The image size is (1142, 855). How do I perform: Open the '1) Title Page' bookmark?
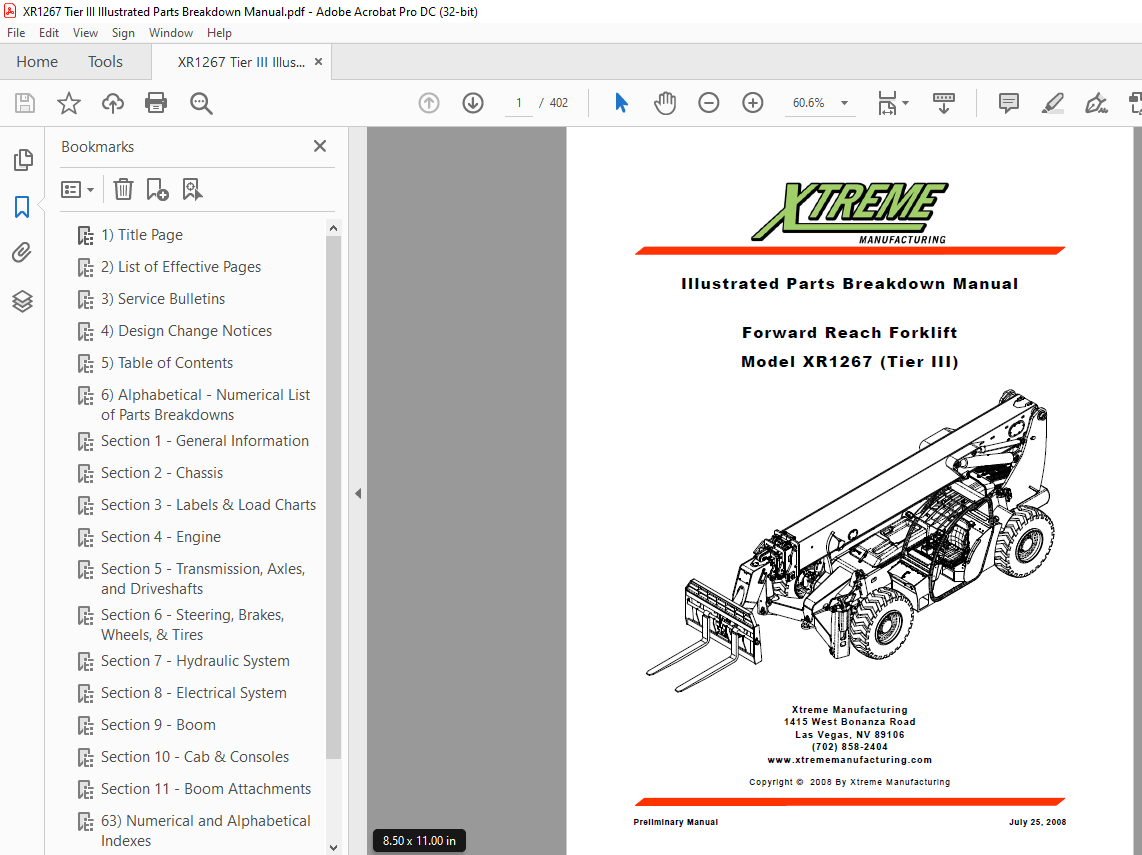pos(141,235)
